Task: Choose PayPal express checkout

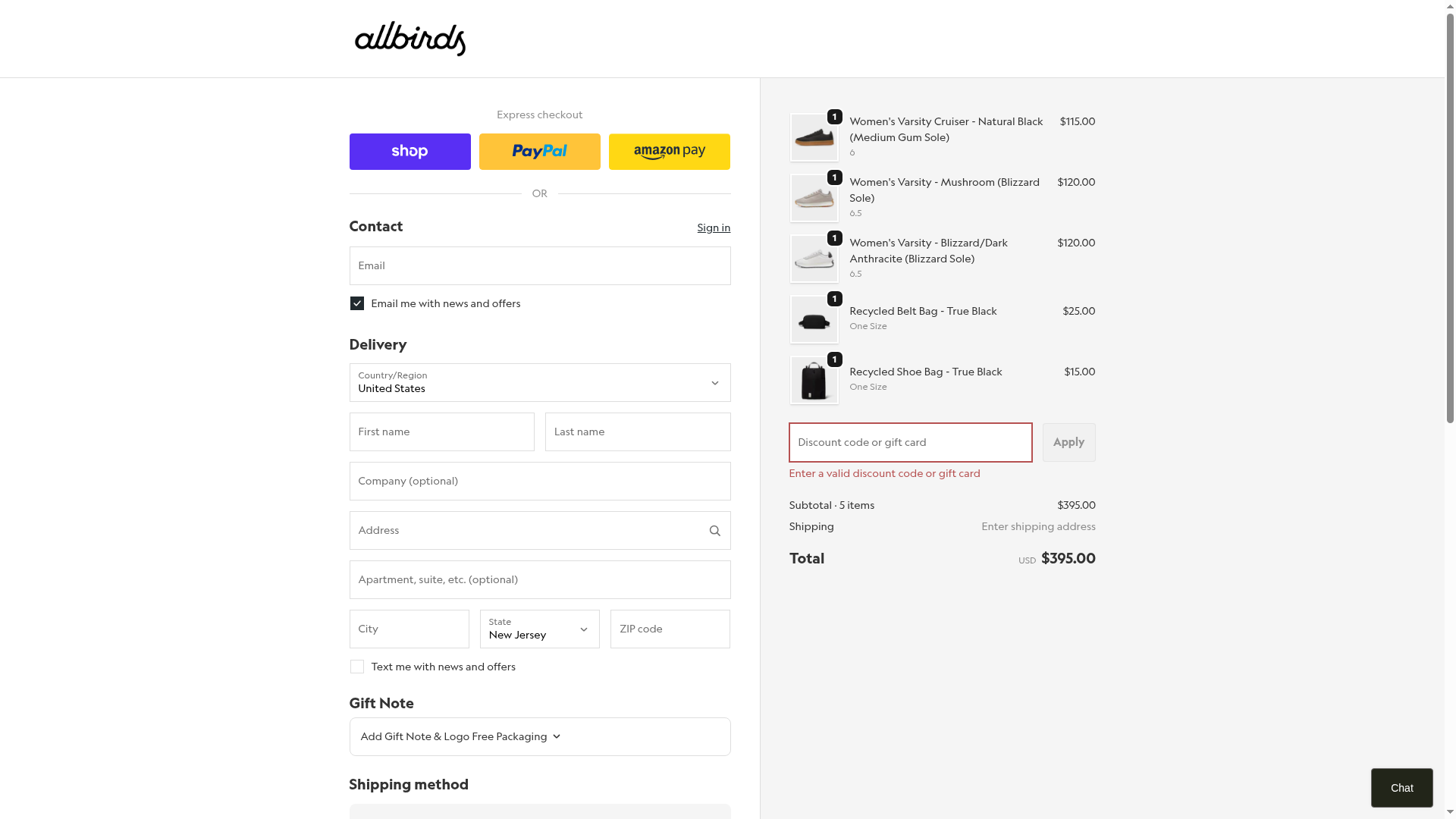Action: 539,152
